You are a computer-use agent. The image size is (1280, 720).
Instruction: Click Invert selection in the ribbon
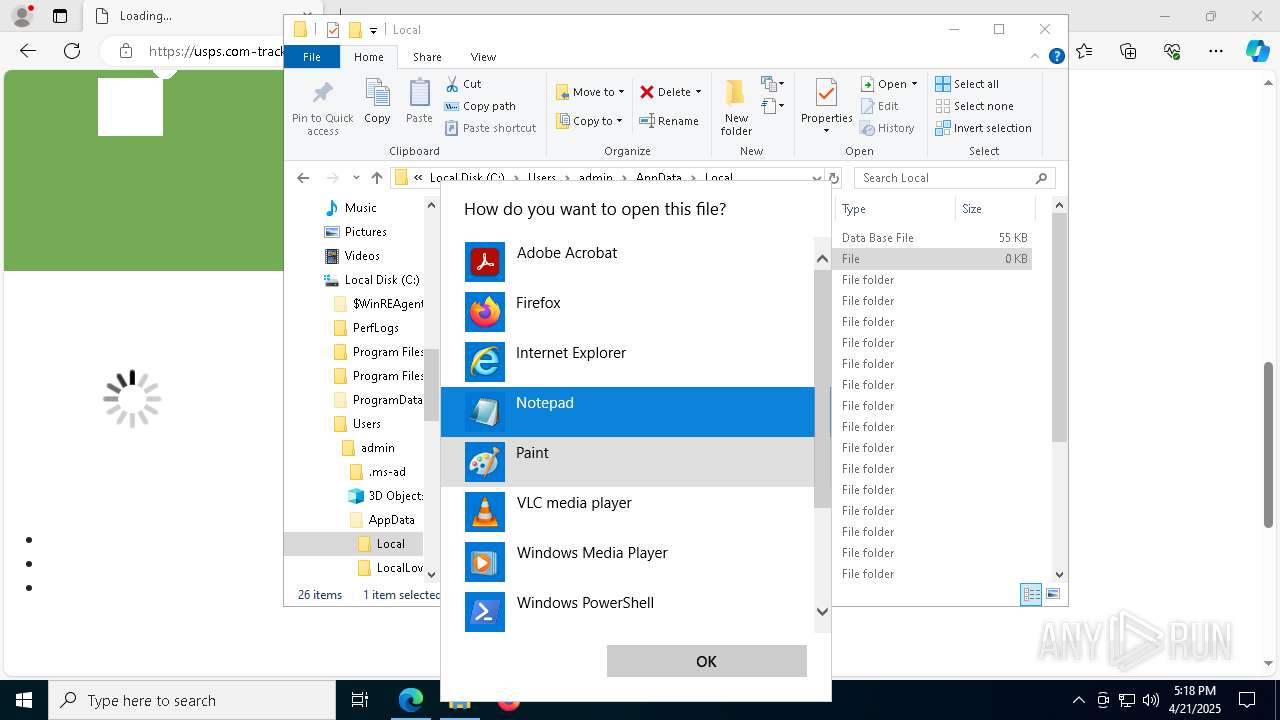(984, 128)
